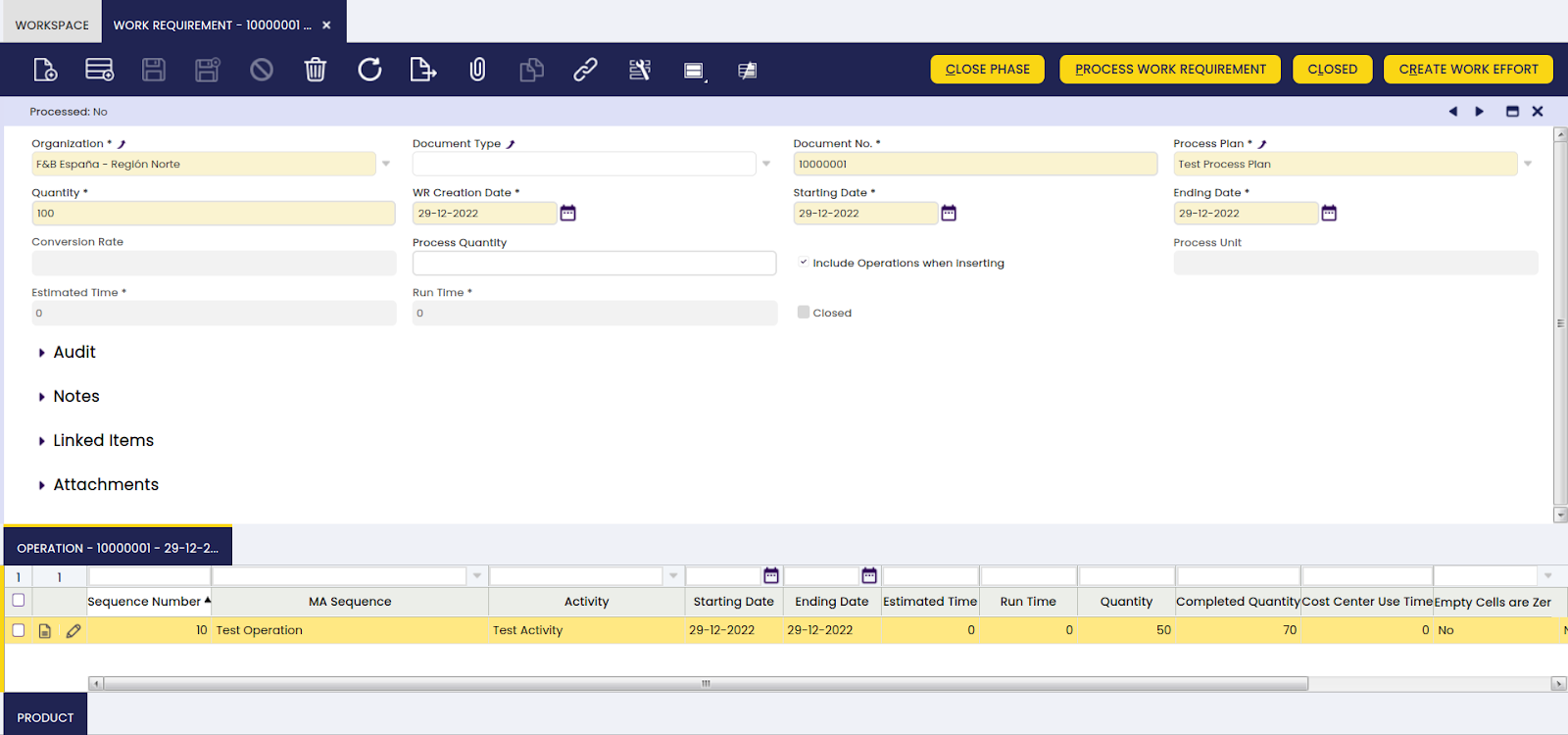Click the Create Work Effort button
The image size is (1568, 735).
(1468, 70)
